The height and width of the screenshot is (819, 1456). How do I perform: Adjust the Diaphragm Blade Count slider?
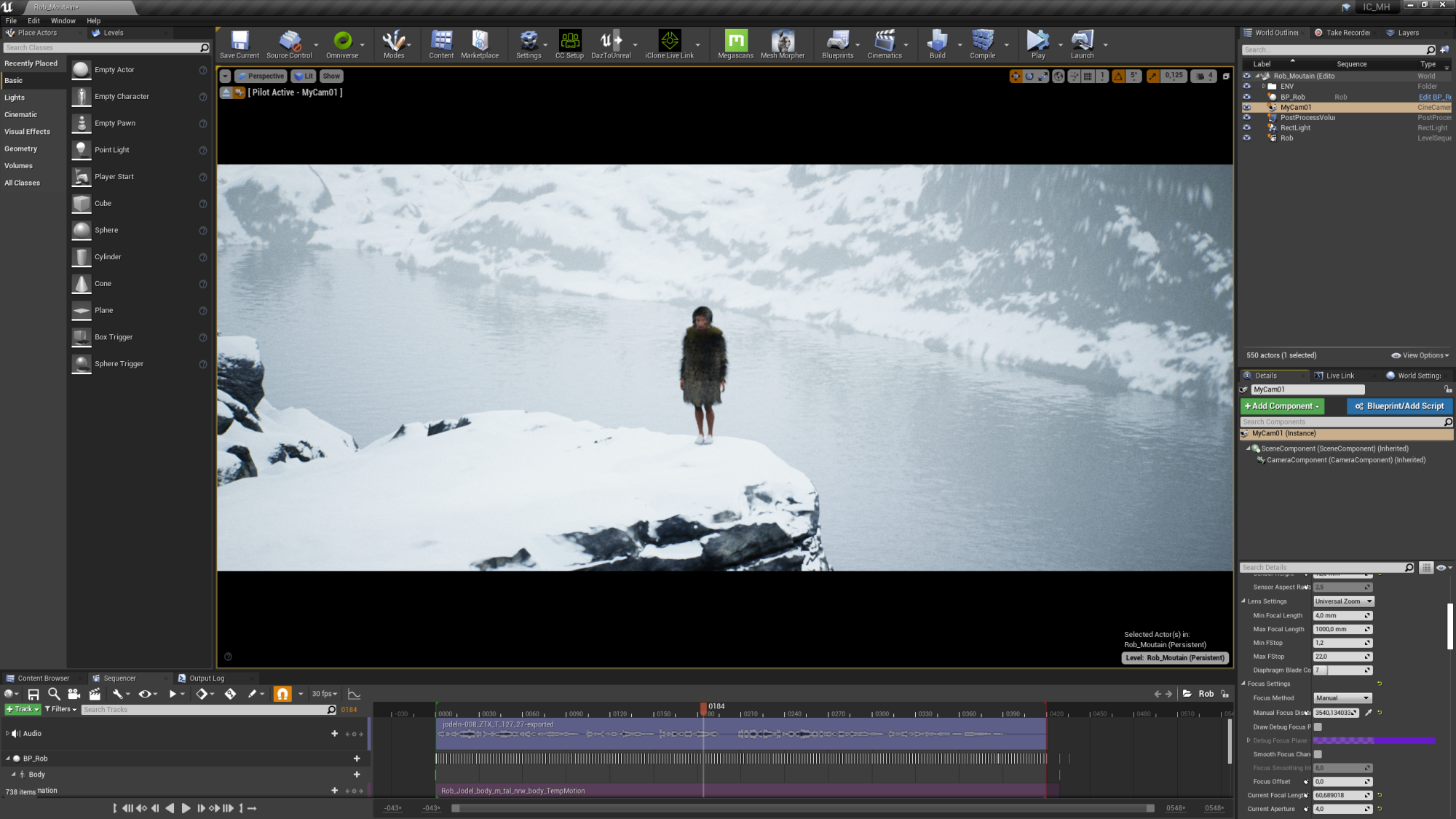[x=1343, y=670]
